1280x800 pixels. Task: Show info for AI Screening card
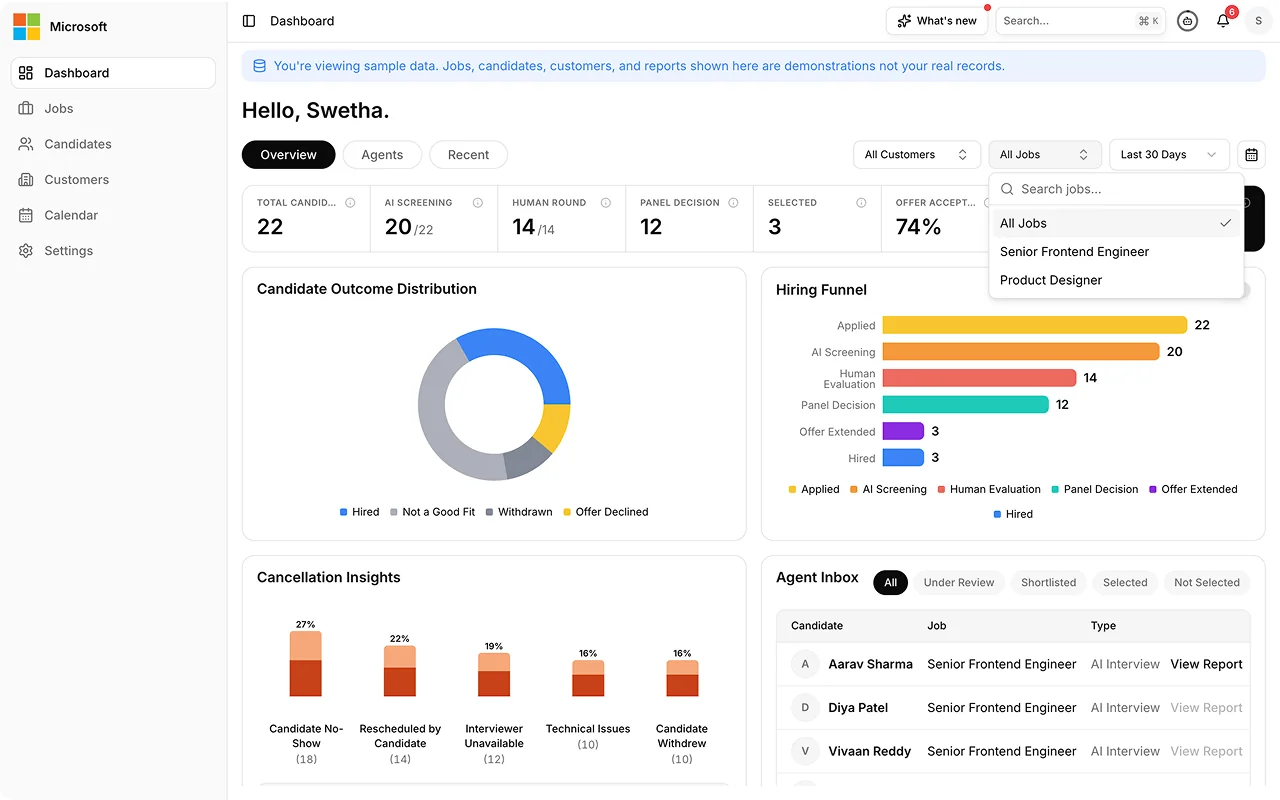478,203
